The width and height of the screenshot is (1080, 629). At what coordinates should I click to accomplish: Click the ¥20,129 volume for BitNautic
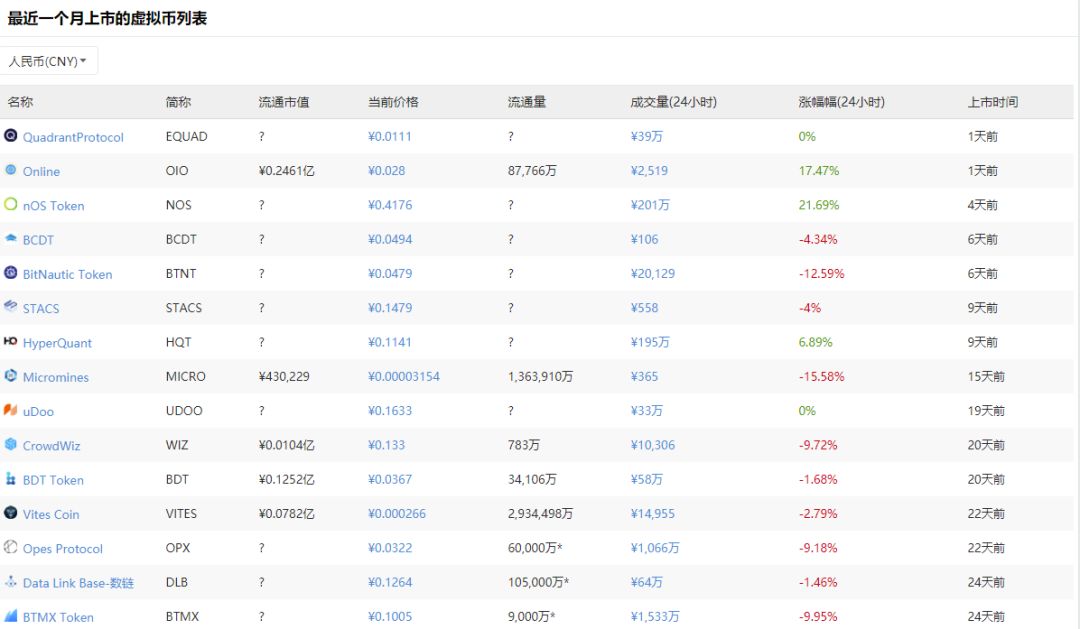point(652,274)
